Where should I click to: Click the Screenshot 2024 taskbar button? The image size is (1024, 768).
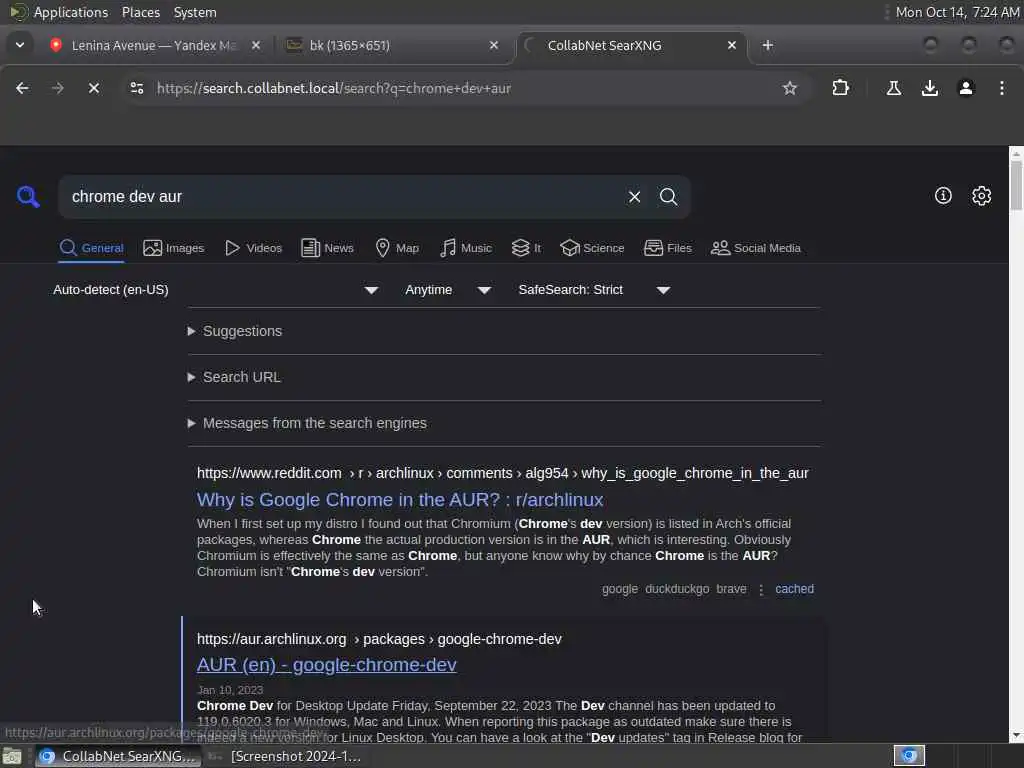click(x=284, y=756)
